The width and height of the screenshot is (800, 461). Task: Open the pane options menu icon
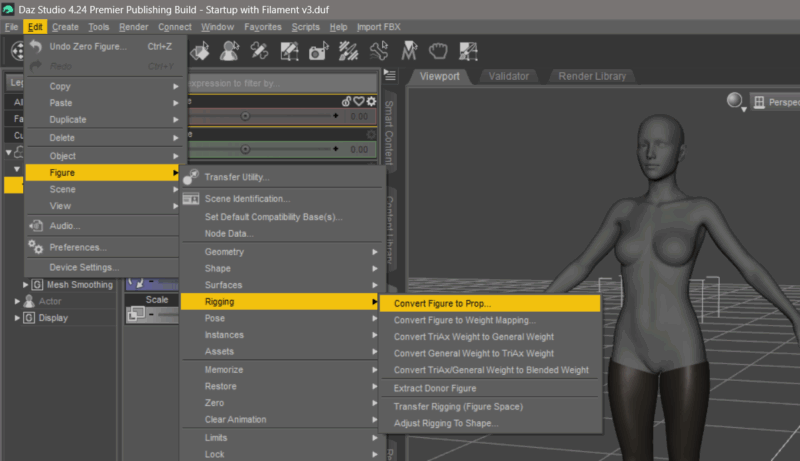pyautogui.click(x=390, y=75)
